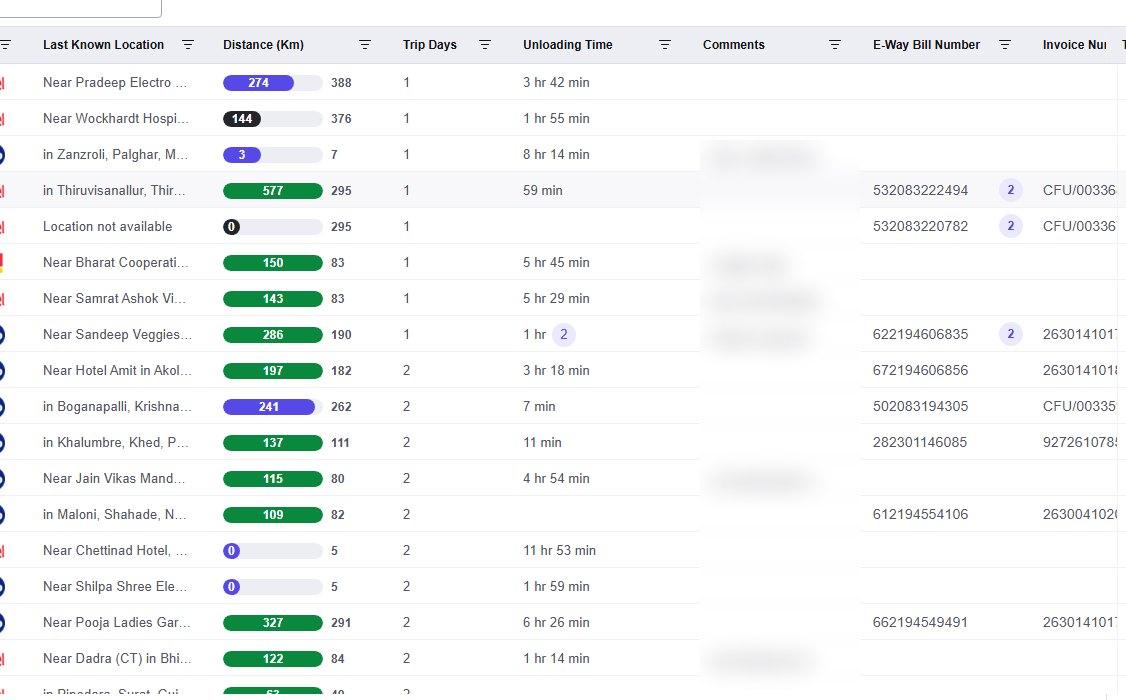
Task: Click badge 2 next to E-Way bill 532083222494
Action: (x=1010, y=190)
